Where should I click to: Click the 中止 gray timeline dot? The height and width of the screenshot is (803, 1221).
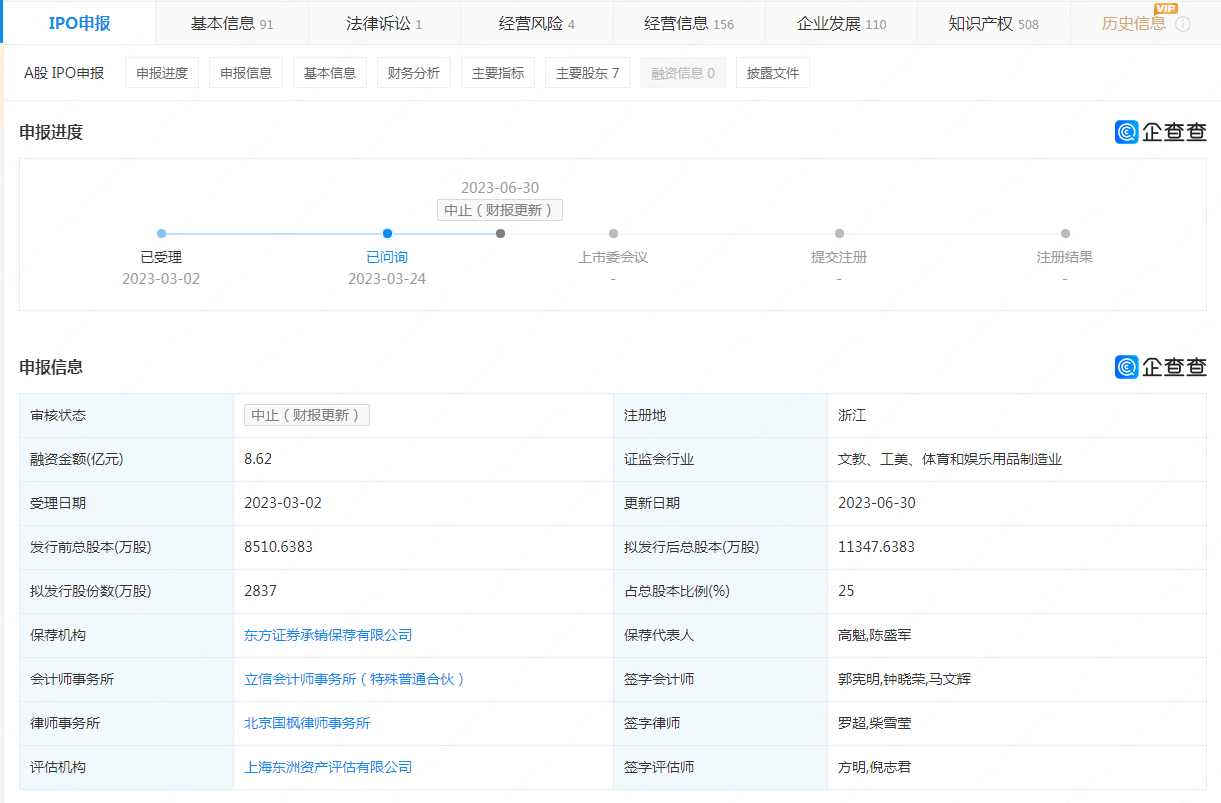(500, 234)
